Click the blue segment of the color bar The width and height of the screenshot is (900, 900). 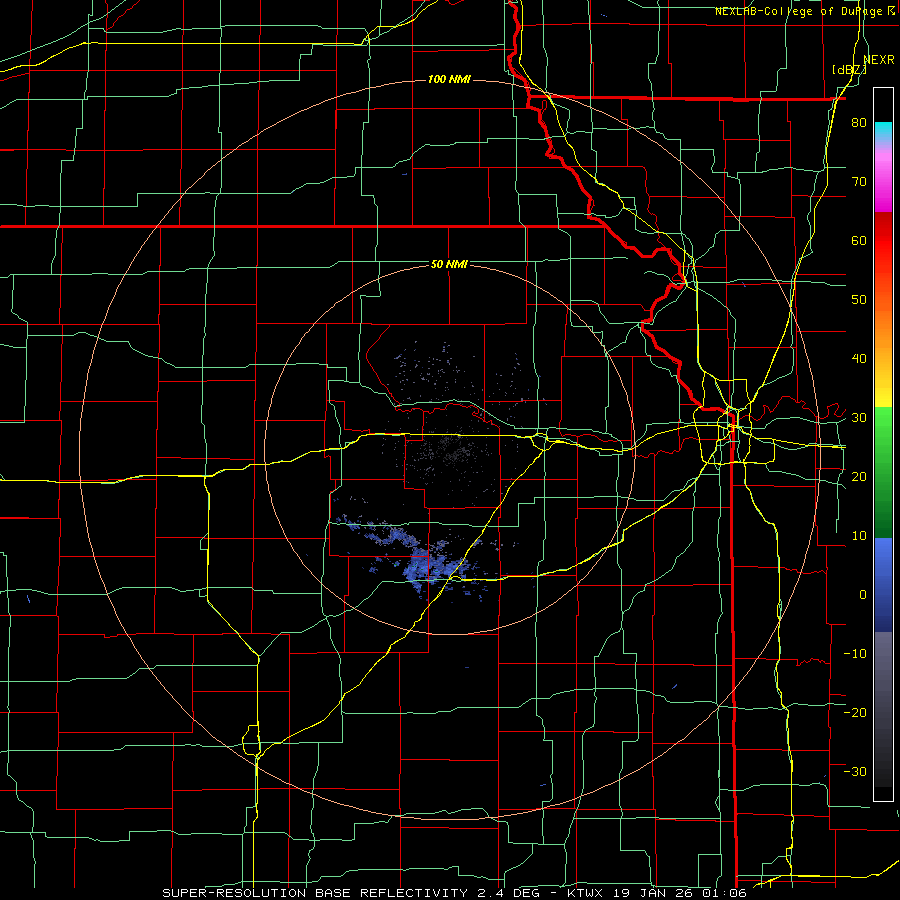click(883, 585)
